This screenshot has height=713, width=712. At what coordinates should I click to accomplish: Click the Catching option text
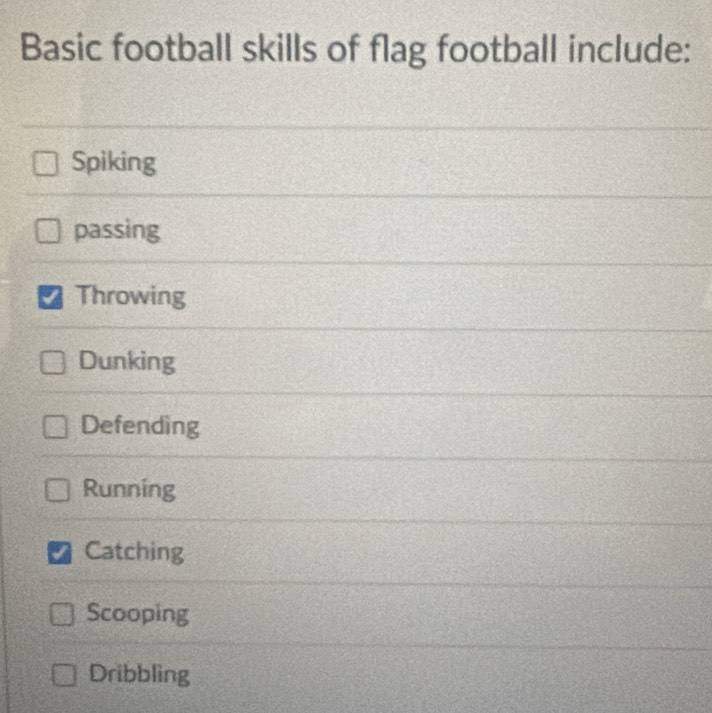(135, 552)
